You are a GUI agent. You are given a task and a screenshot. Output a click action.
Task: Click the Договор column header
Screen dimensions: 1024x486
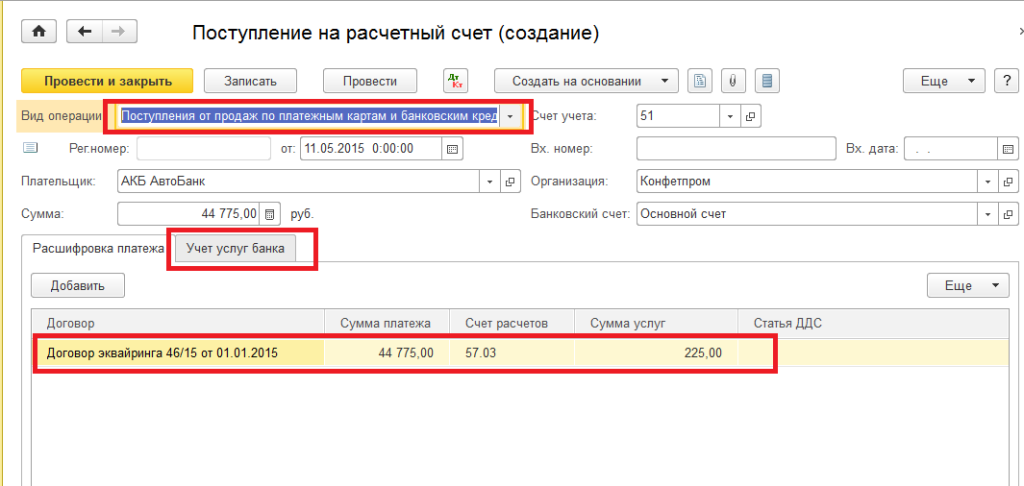point(178,323)
